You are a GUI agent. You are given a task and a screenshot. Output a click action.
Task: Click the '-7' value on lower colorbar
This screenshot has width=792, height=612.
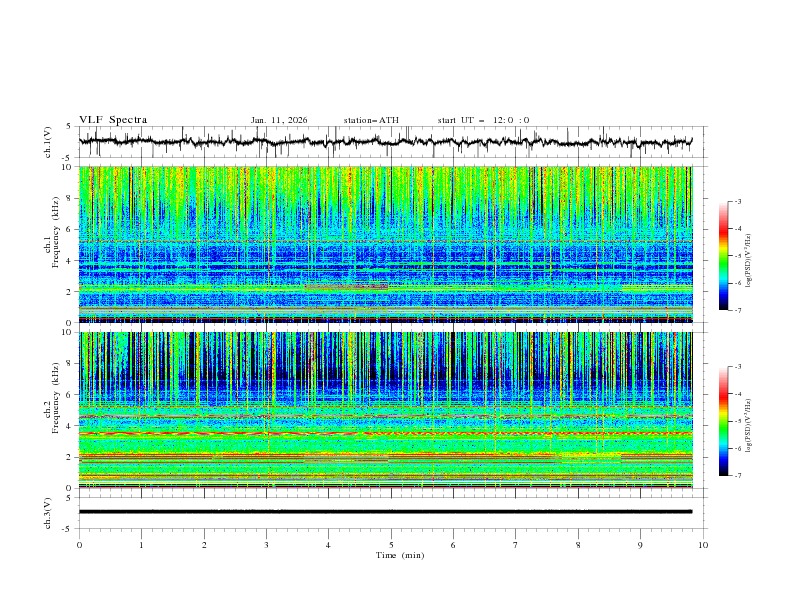click(x=737, y=475)
